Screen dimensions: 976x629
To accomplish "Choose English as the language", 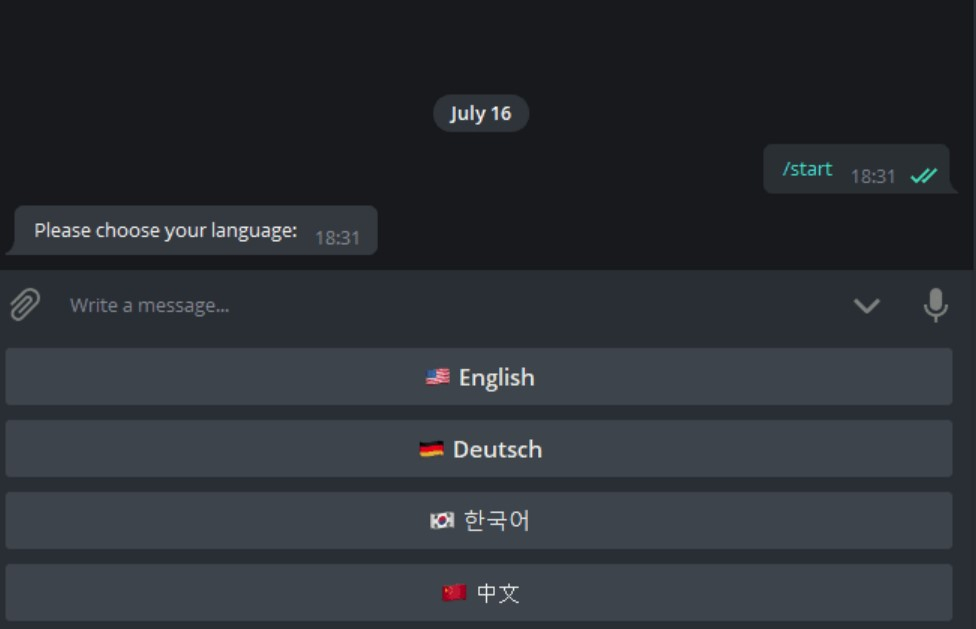I will 479,377.
